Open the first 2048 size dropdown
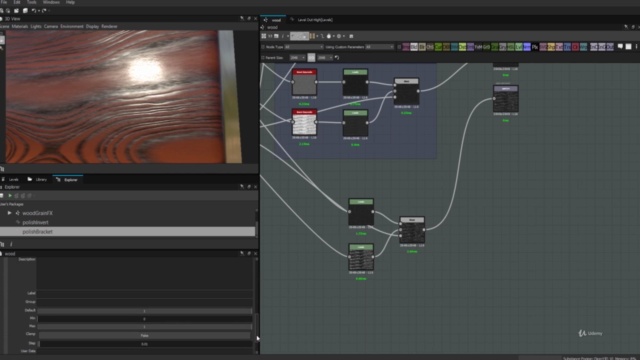The width and height of the screenshot is (640, 360). click(297, 58)
